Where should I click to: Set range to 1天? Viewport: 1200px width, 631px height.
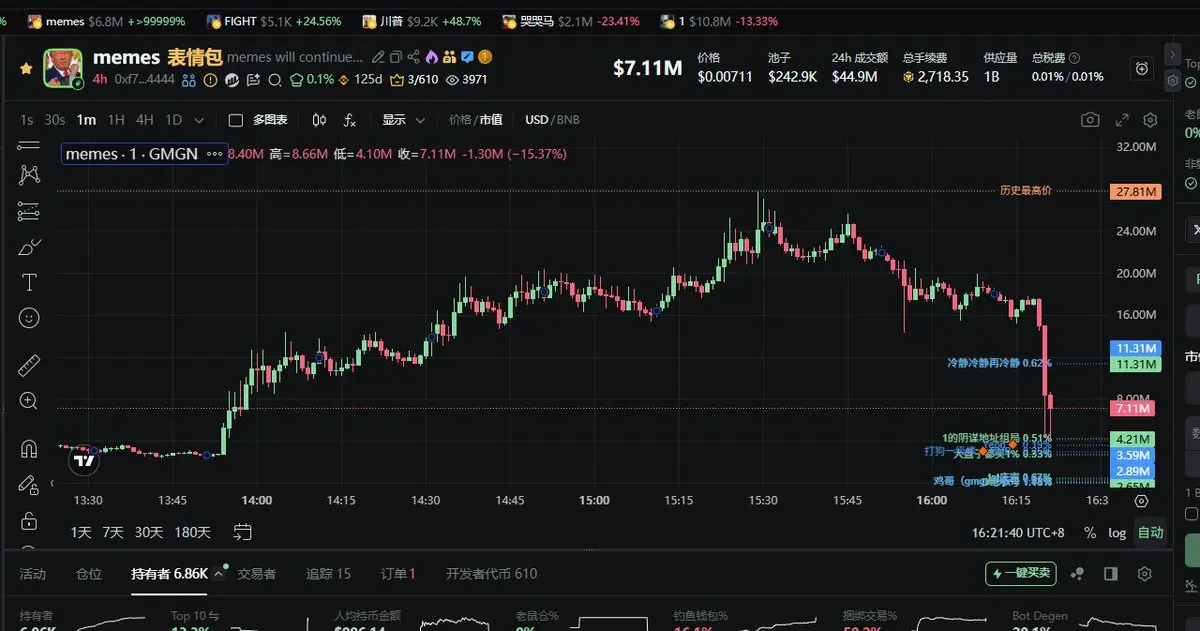pos(82,532)
